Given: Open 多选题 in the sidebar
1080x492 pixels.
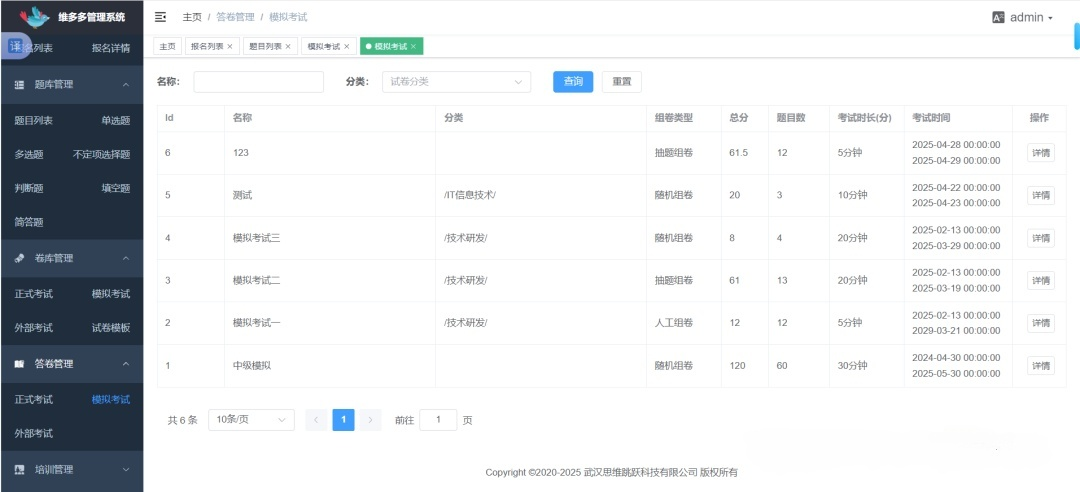Looking at the screenshot, I should [29, 155].
